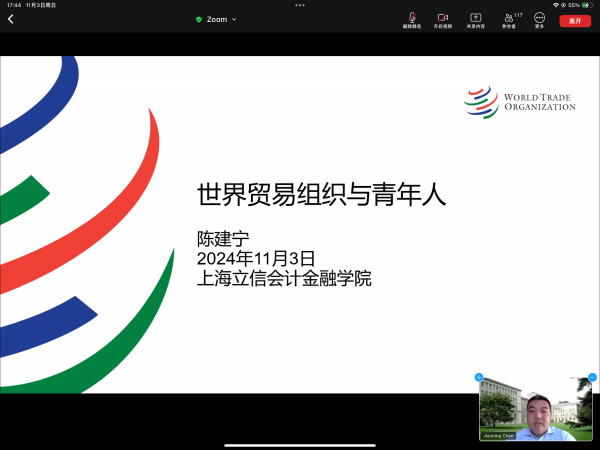This screenshot has height=450, width=600.
Task: Click the World Trade Organization logo on the slide
Action: (520, 101)
